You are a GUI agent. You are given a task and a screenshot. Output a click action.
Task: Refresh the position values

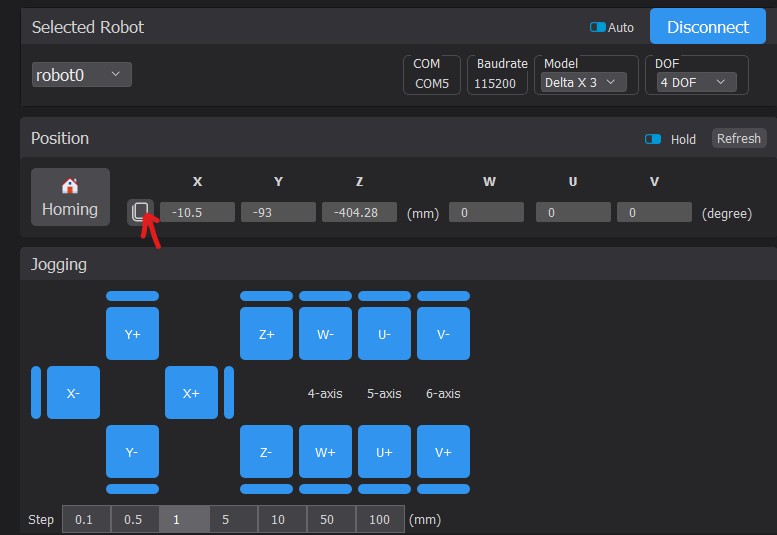(x=738, y=139)
